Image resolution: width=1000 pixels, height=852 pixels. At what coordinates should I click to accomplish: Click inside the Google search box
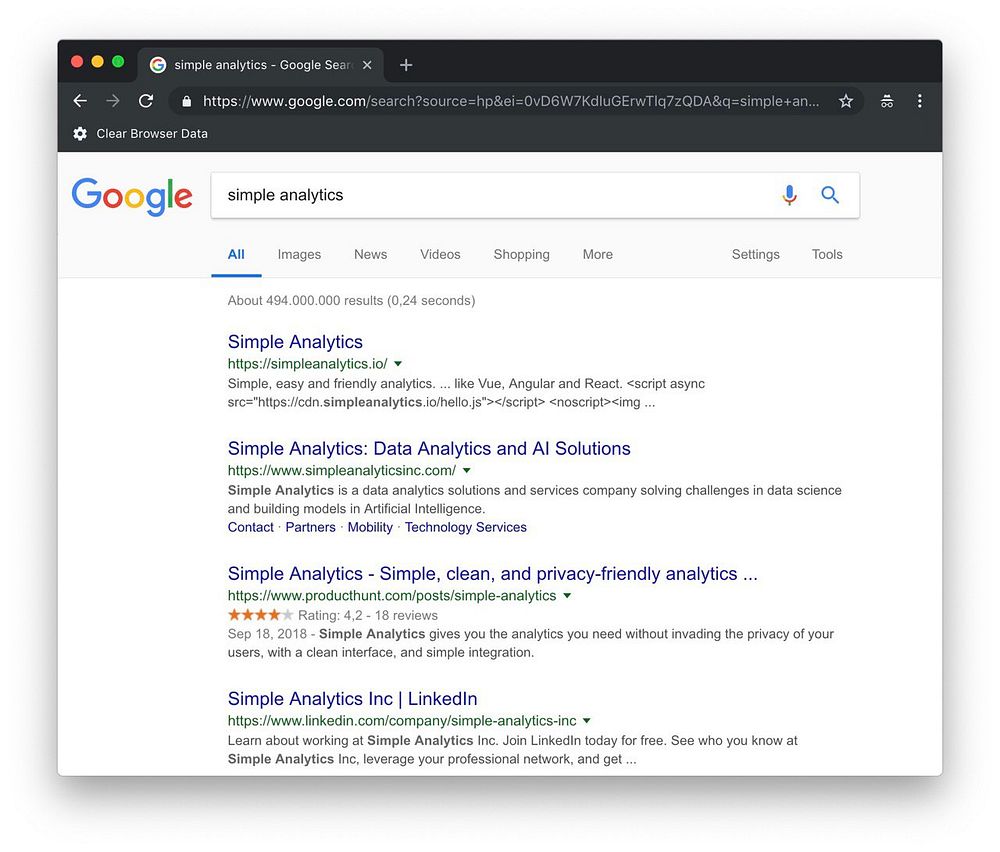pyautogui.click(x=497, y=195)
